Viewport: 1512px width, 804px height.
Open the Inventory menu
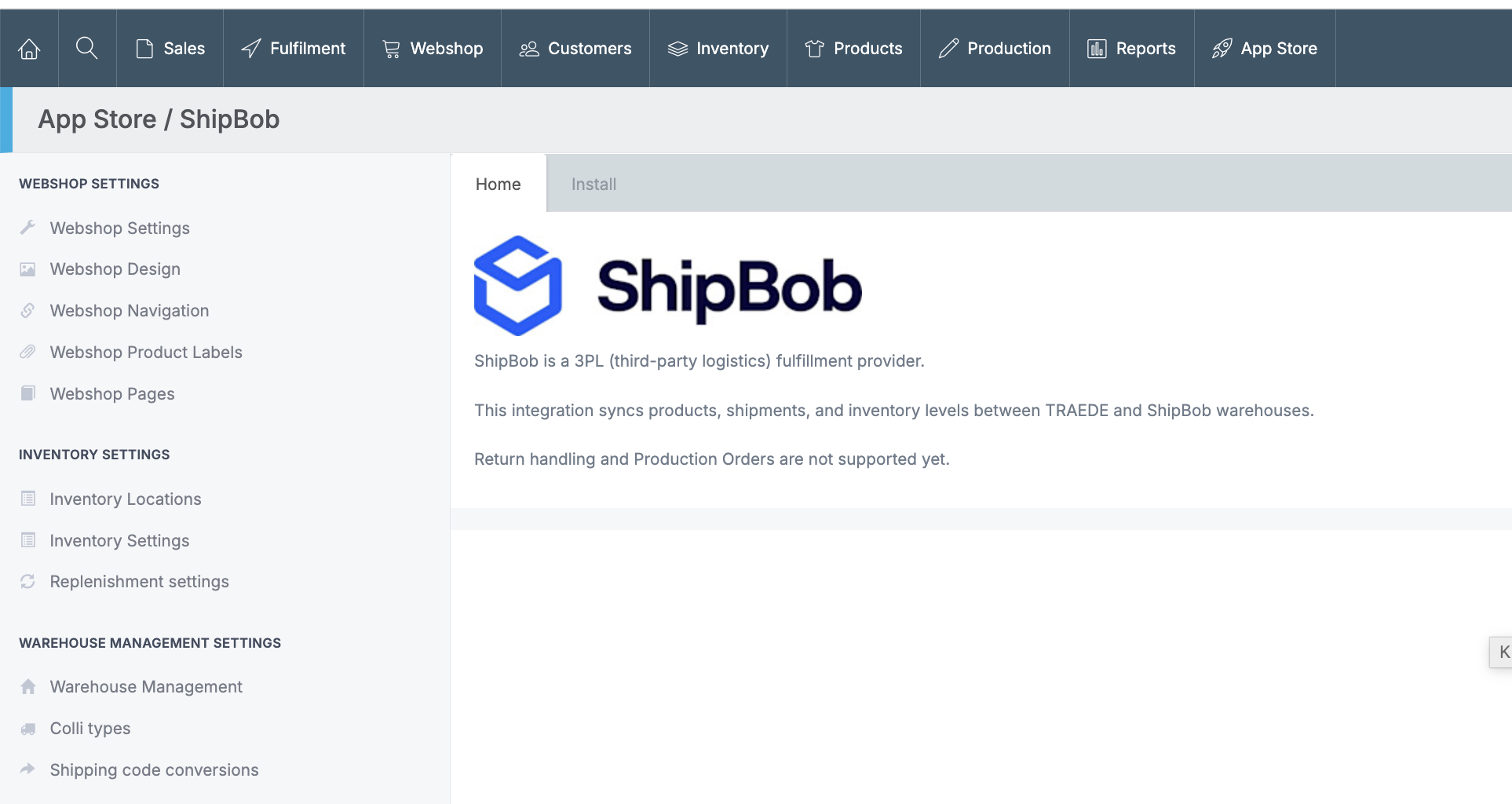[x=718, y=49]
